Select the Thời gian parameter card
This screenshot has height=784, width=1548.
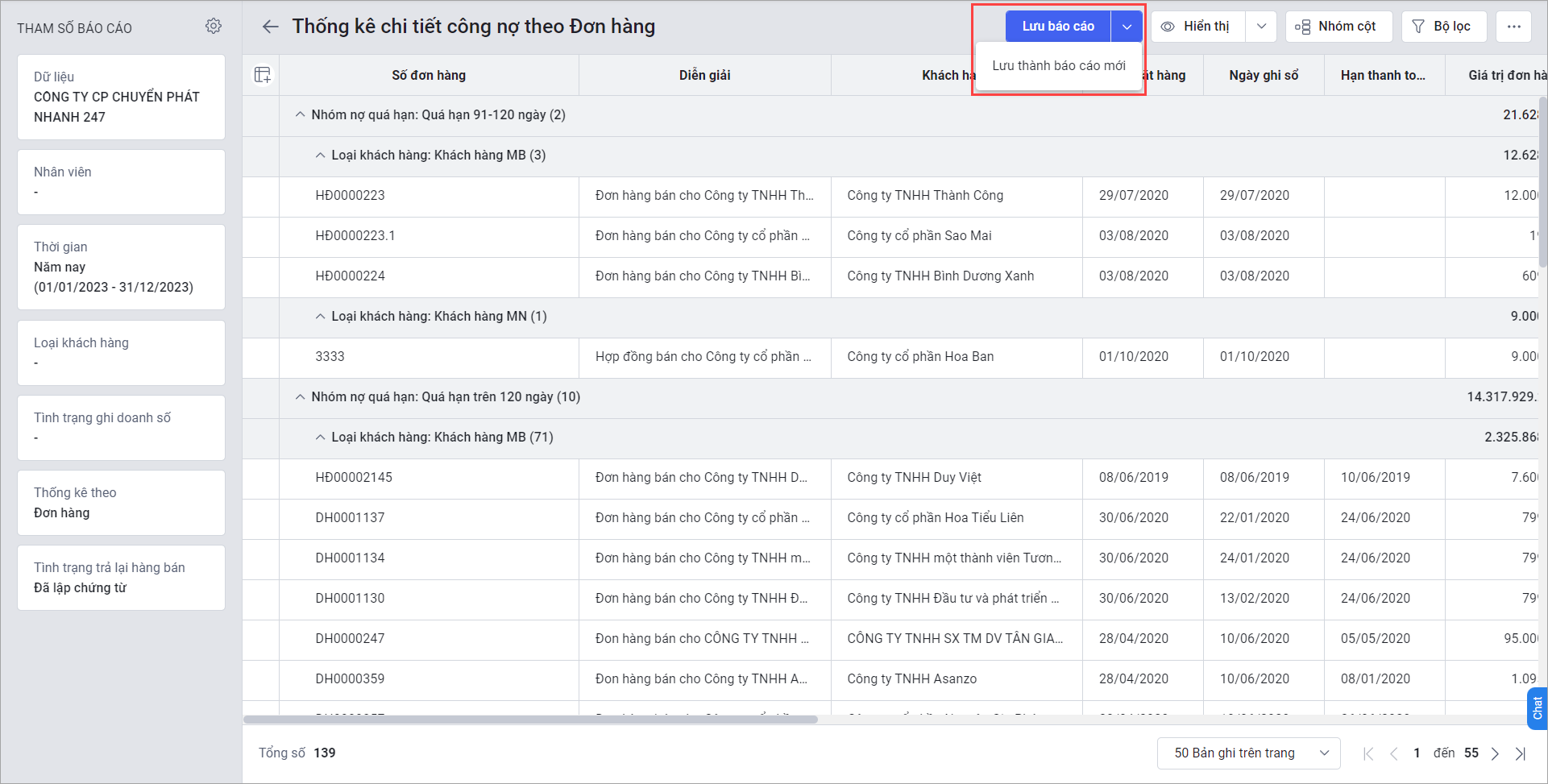121,267
